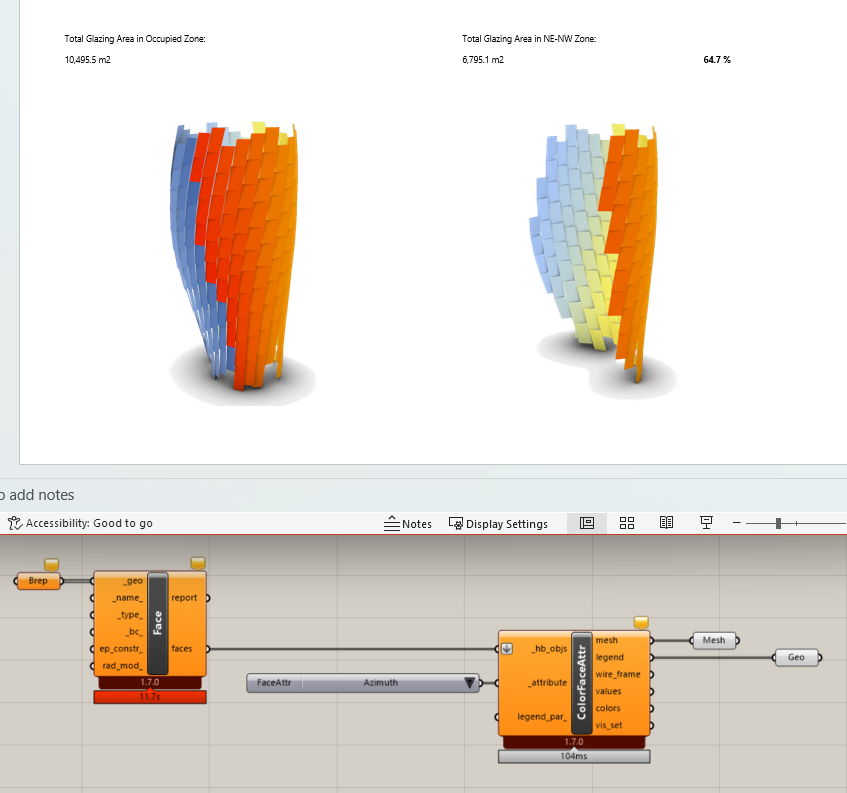Click the flatten arrow icon on _hb_objs
The width and height of the screenshot is (847, 793).
507,648
